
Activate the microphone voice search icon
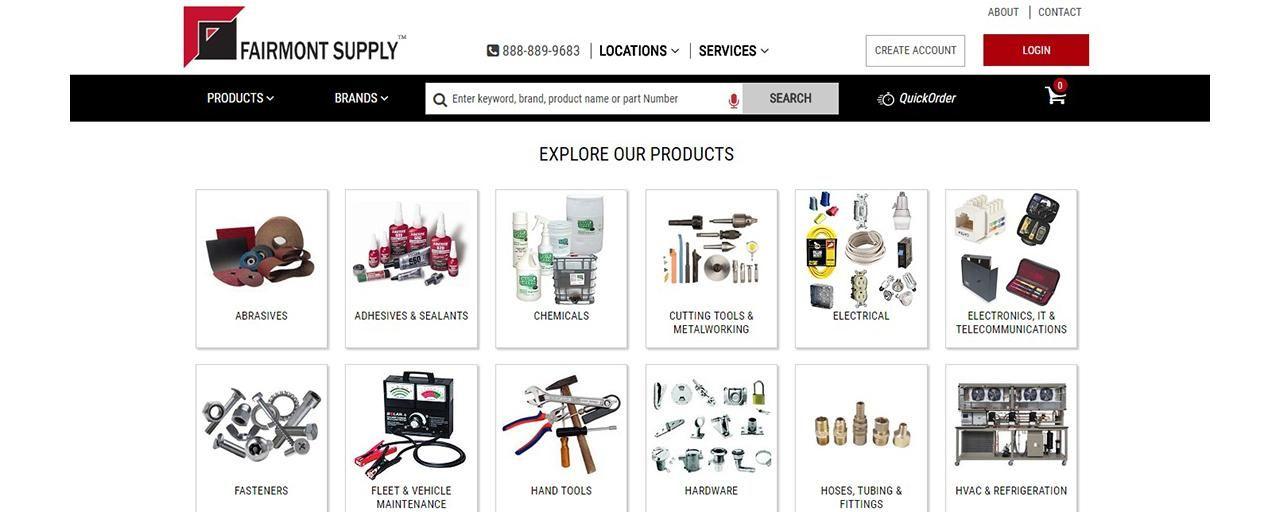(x=733, y=100)
